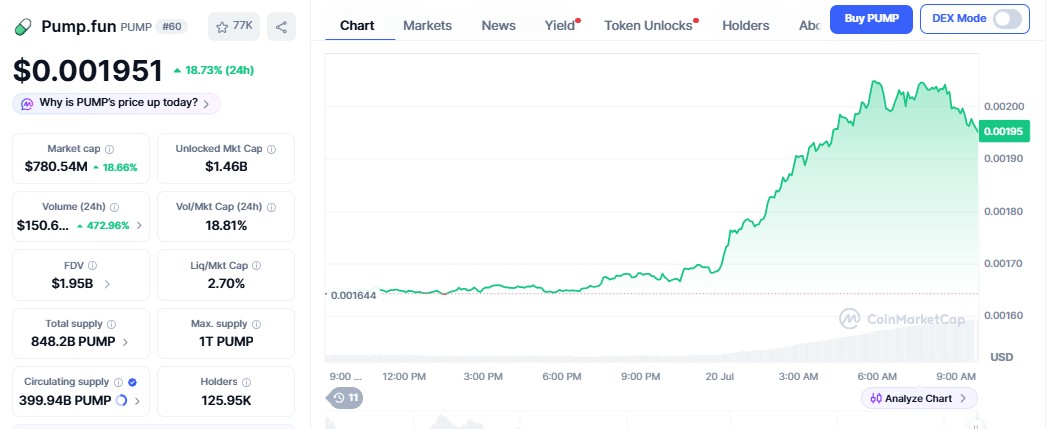
Task: Click the 20 Jul date axis label
Action: (x=719, y=377)
